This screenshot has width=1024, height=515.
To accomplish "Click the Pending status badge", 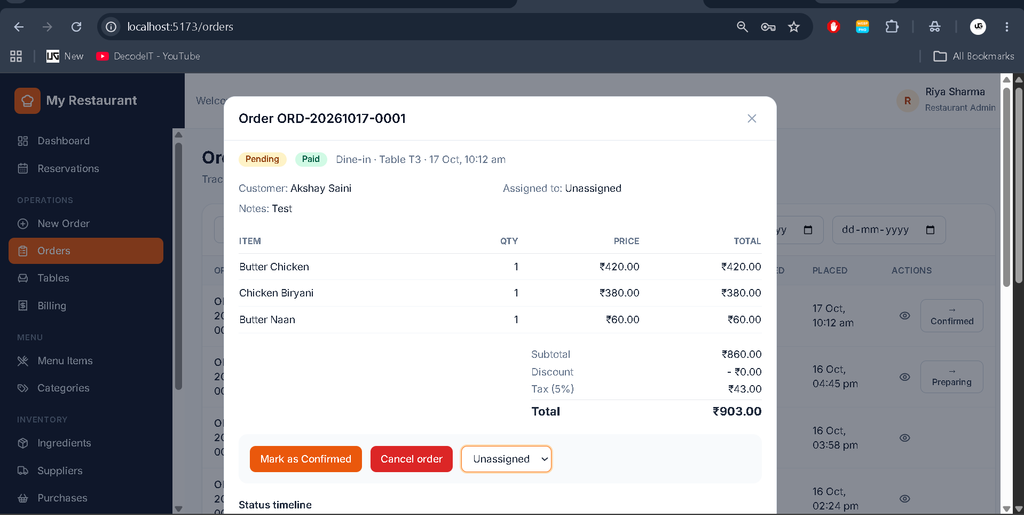I will [x=262, y=159].
